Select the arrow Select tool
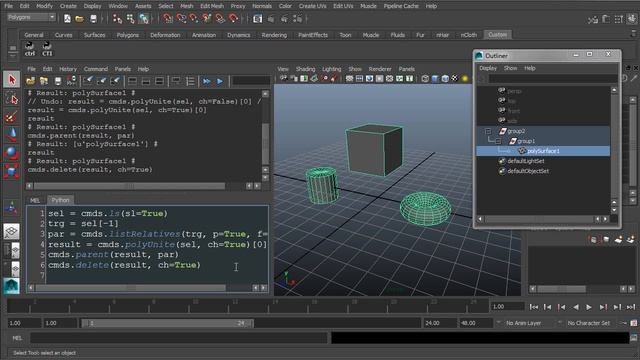 pos(11,79)
